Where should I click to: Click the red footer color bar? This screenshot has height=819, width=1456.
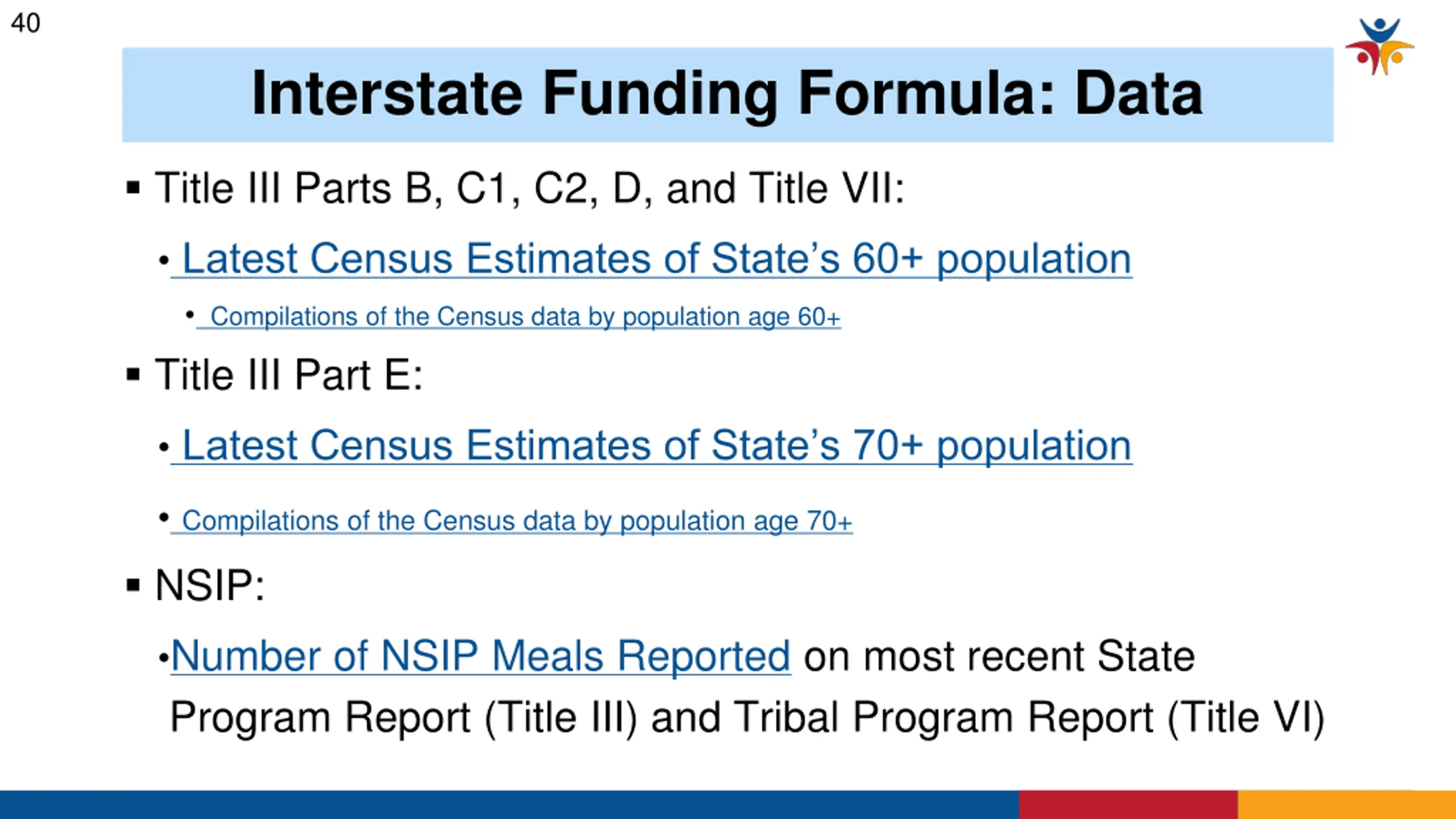click(x=1128, y=804)
